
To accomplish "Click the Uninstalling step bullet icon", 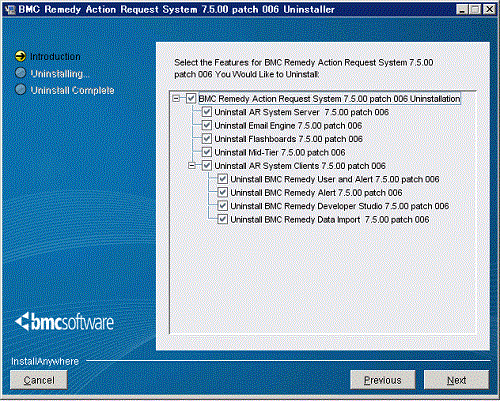I will click(21, 73).
